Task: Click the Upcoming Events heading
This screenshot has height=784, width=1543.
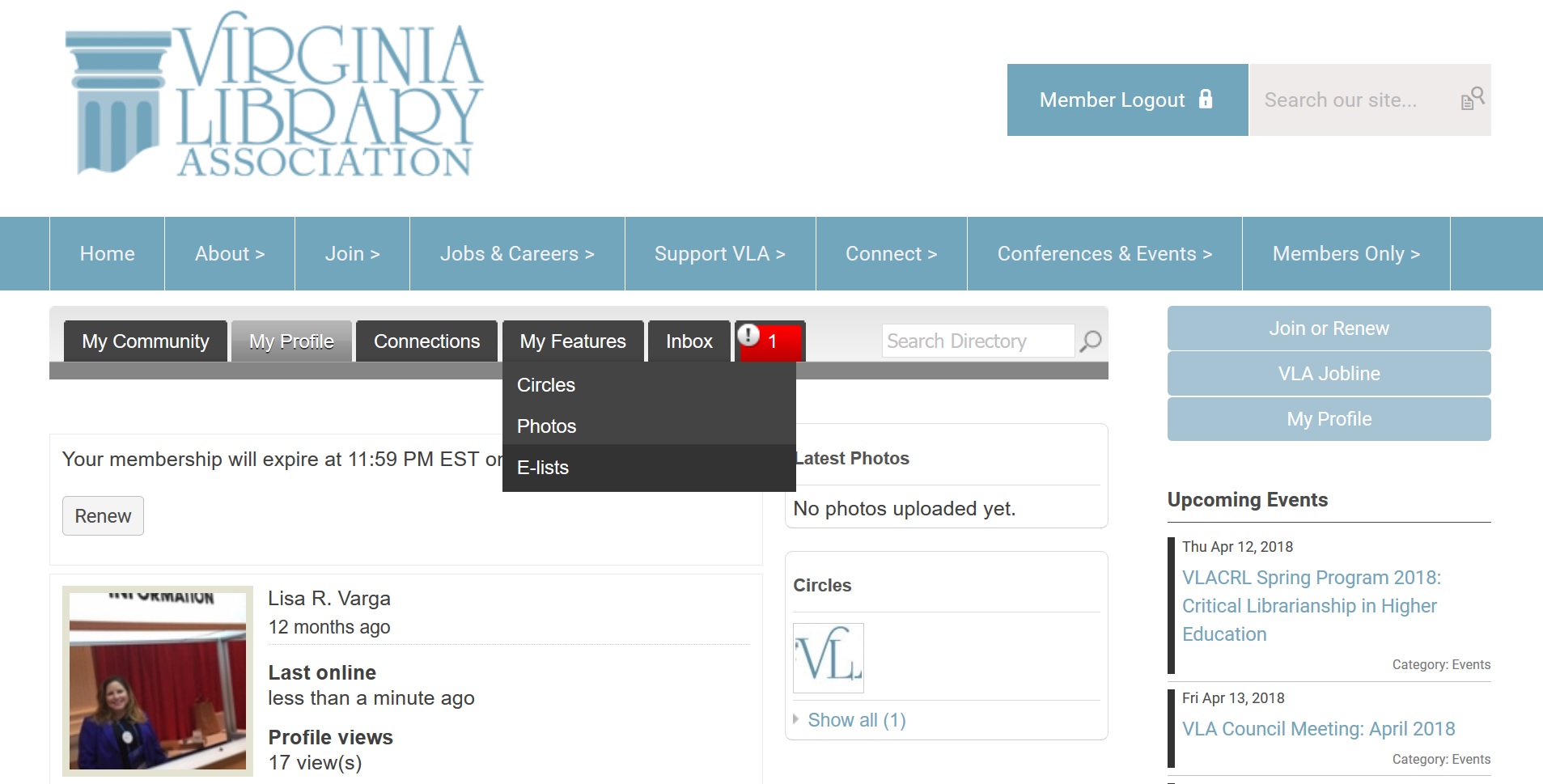Action: tap(1247, 499)
